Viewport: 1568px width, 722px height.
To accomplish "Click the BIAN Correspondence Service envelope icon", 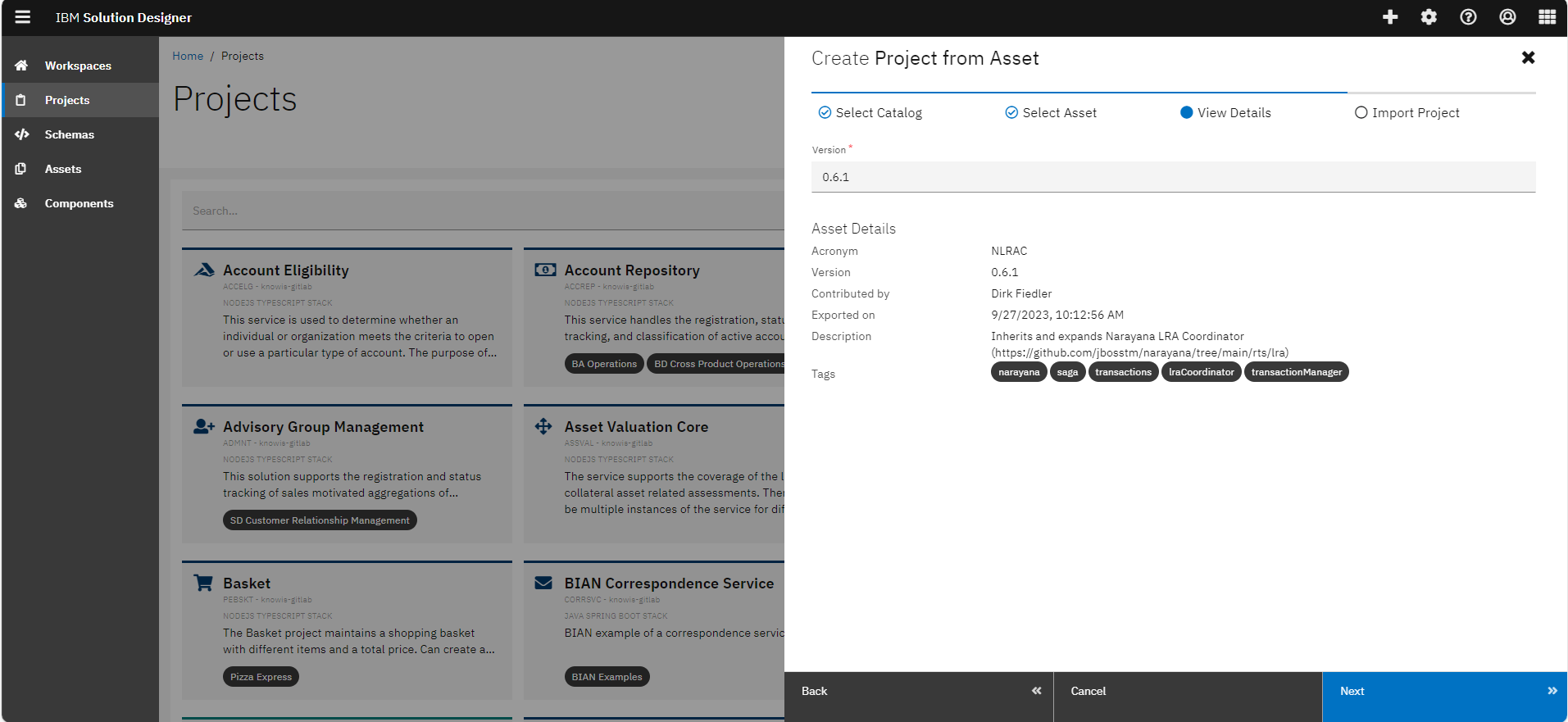I will pos(543,583).
